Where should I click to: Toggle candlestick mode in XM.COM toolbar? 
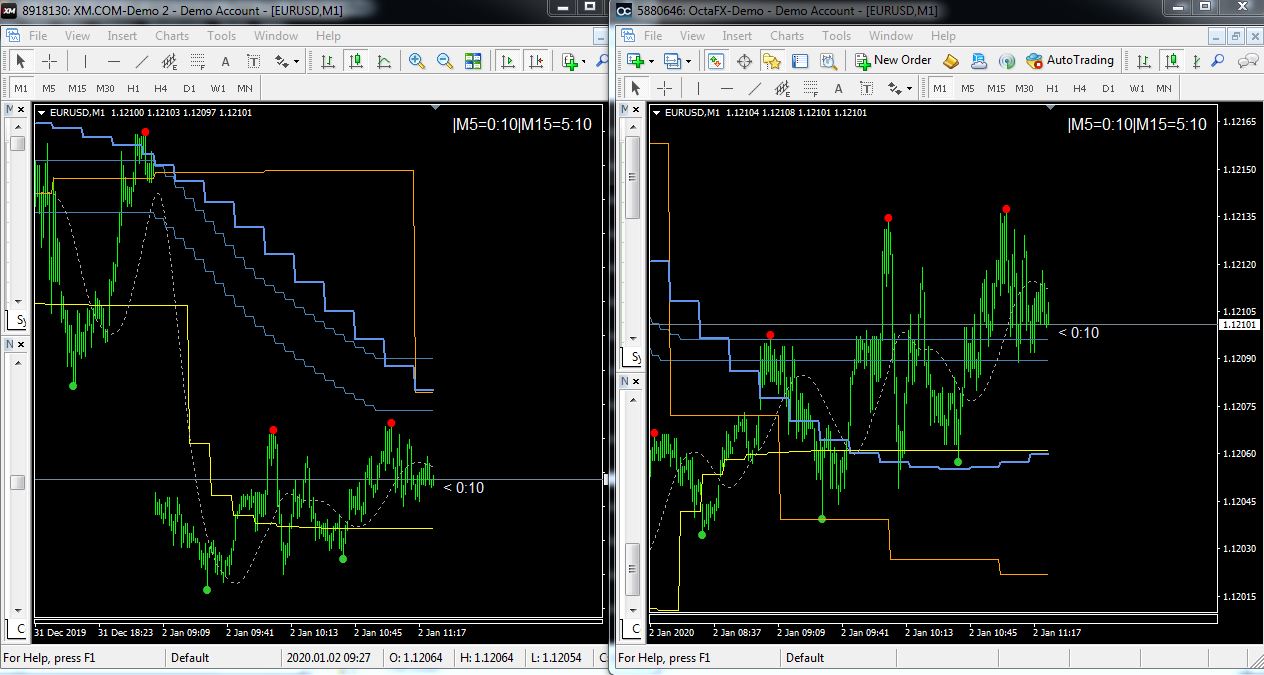point(356,61)
